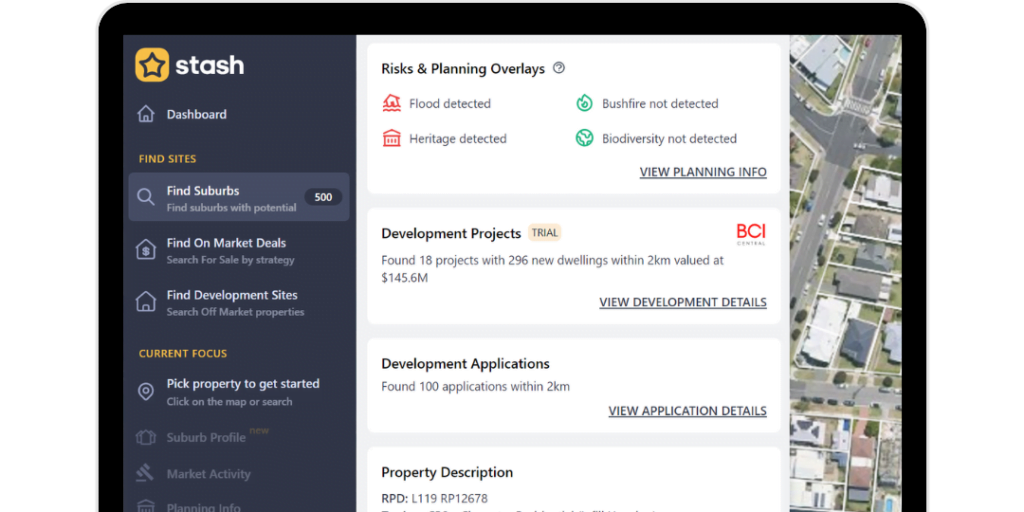Click the Heritage detected icon

(x=392, y=138)
